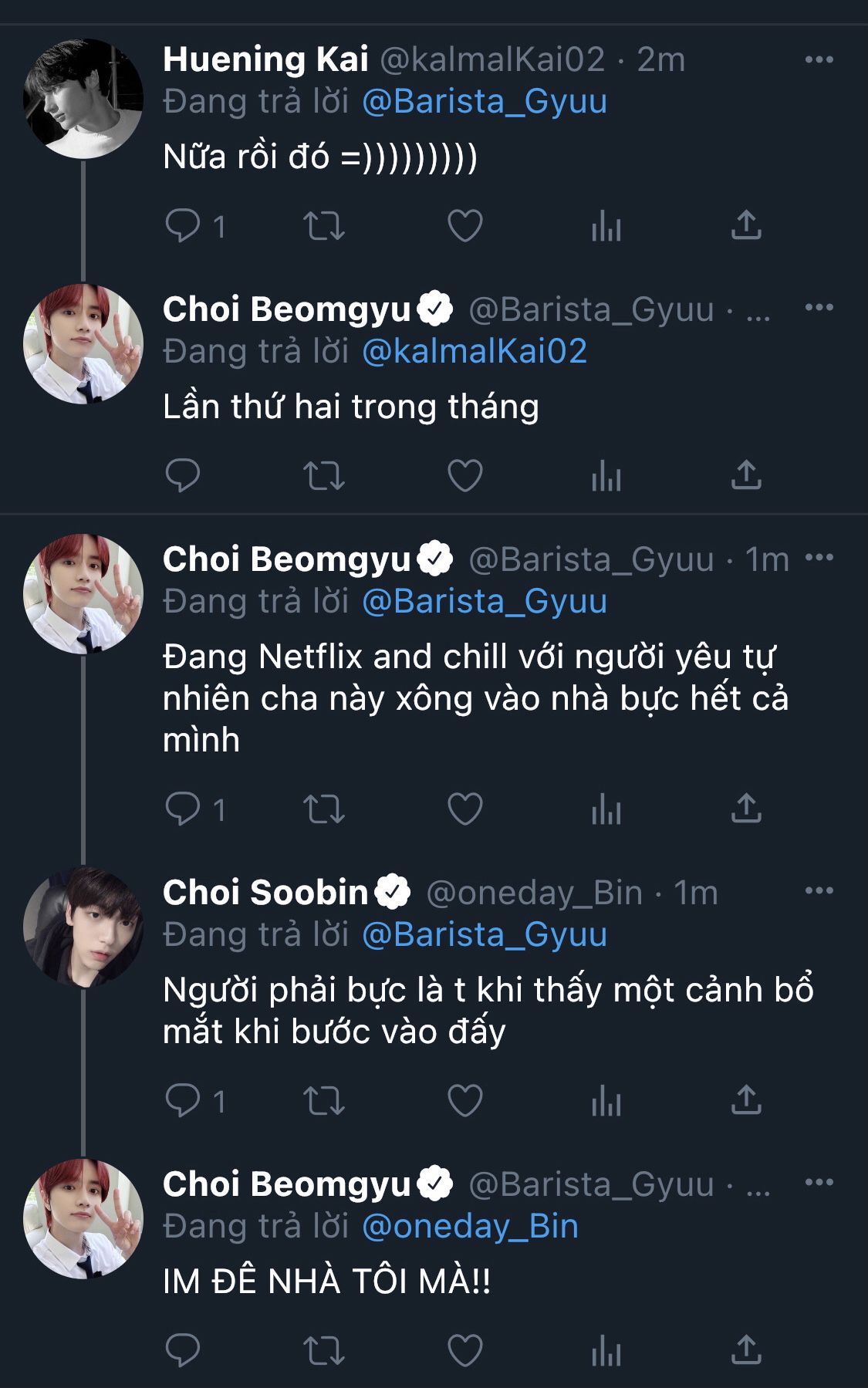This screenshot has width=868, height=1388.
Task: Share the "IM ĐÊ NHÀ TÔI MÀ!!" tweet
Action: (x=746, y=1350)
